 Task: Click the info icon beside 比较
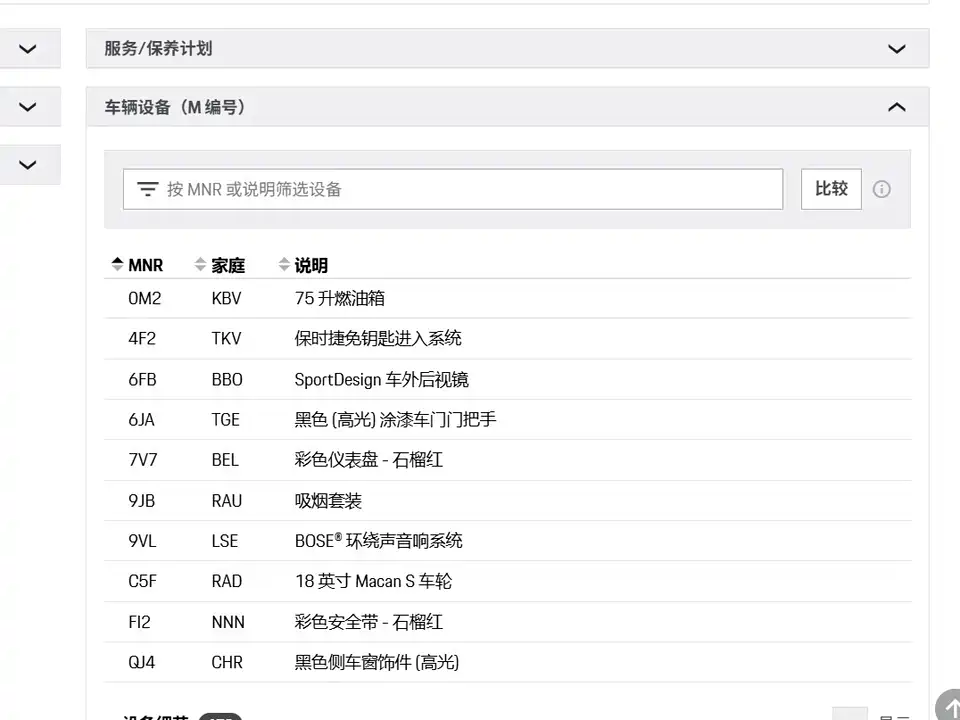(x=881, y=189)
